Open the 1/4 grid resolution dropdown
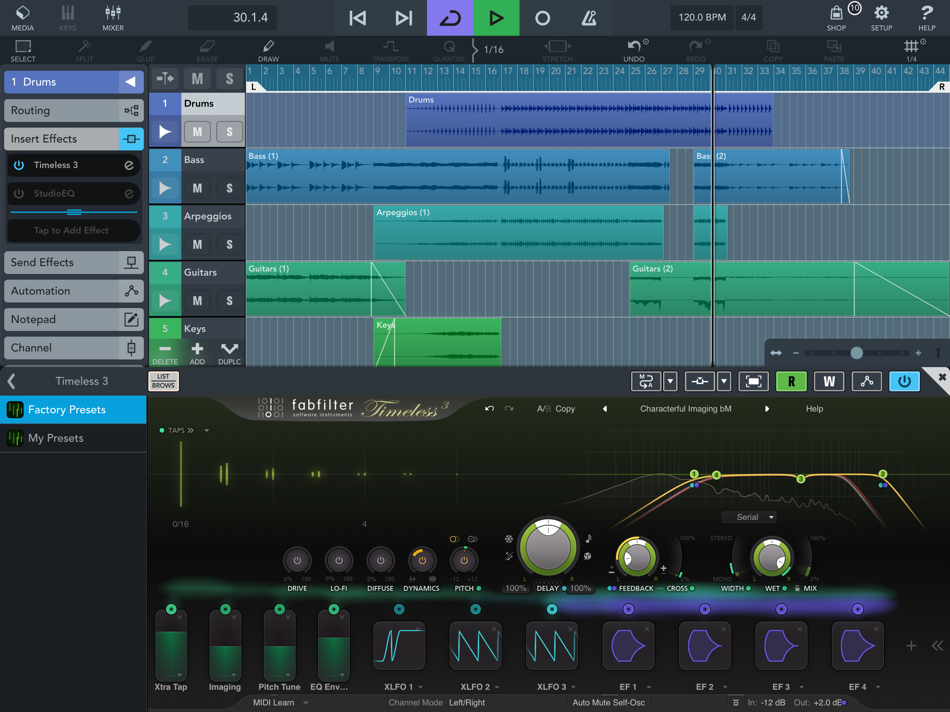Viewport: 950px width, 712px height. (x=913, y=48)
